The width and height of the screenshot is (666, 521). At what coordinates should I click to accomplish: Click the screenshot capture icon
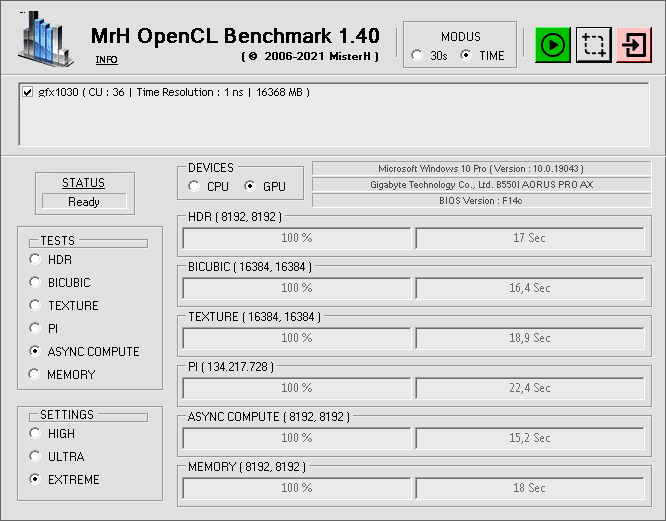click(x=593, y=45)
